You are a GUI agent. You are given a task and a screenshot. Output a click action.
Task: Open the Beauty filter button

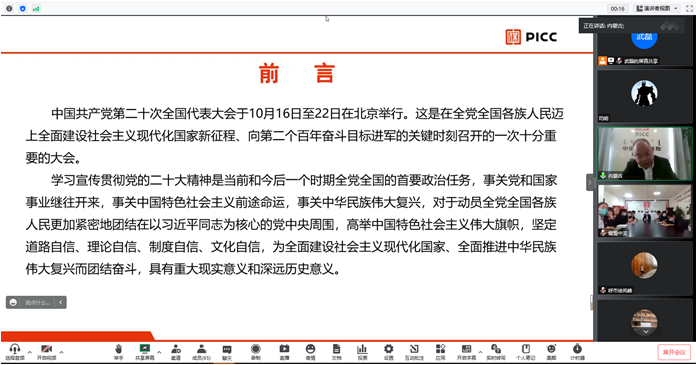[551, 352]
